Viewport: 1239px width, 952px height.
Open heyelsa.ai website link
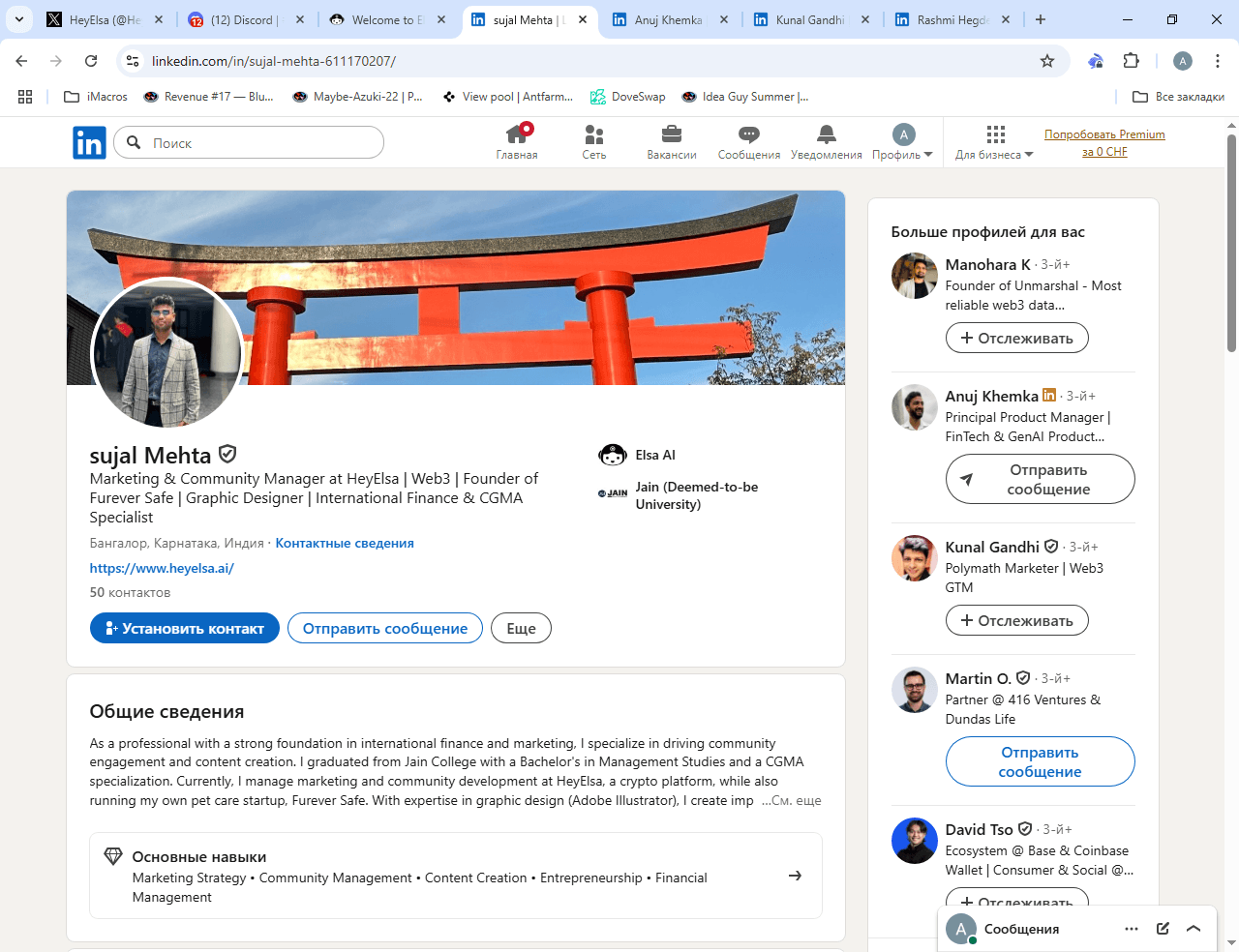click(x=162, y=568)
